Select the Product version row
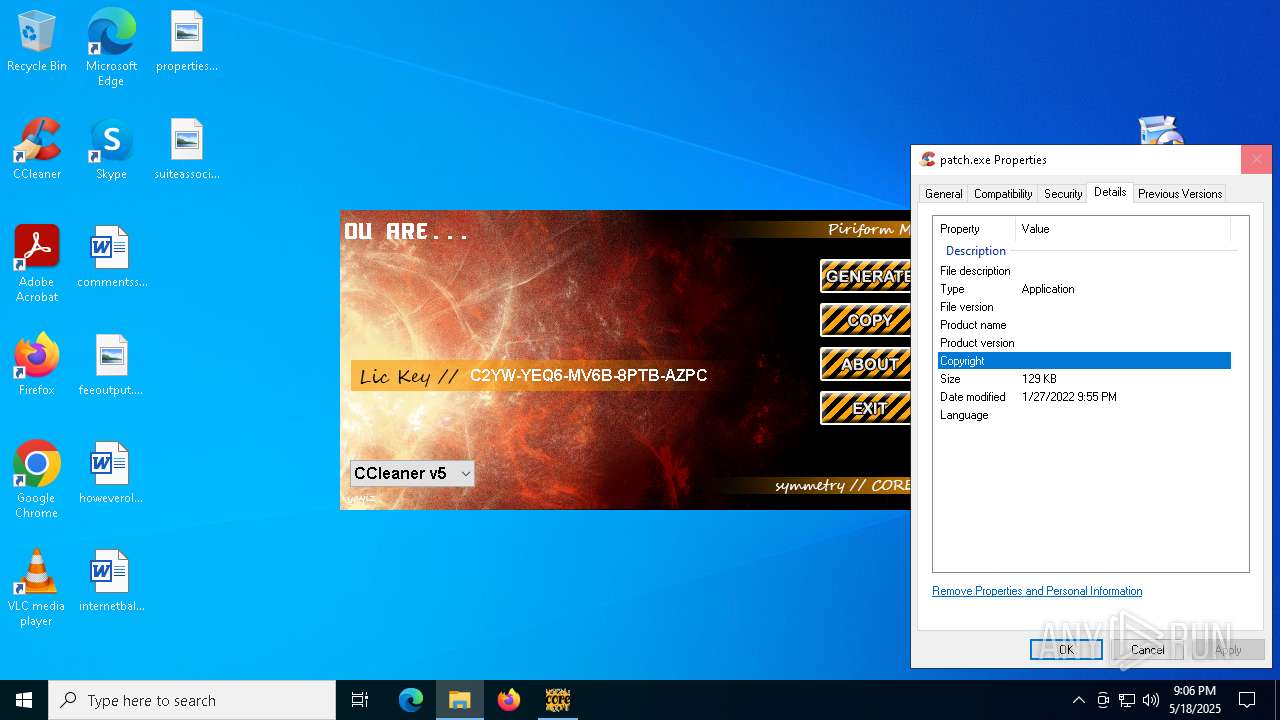This screenshot has height=720, width=1280. [1084, 343]
